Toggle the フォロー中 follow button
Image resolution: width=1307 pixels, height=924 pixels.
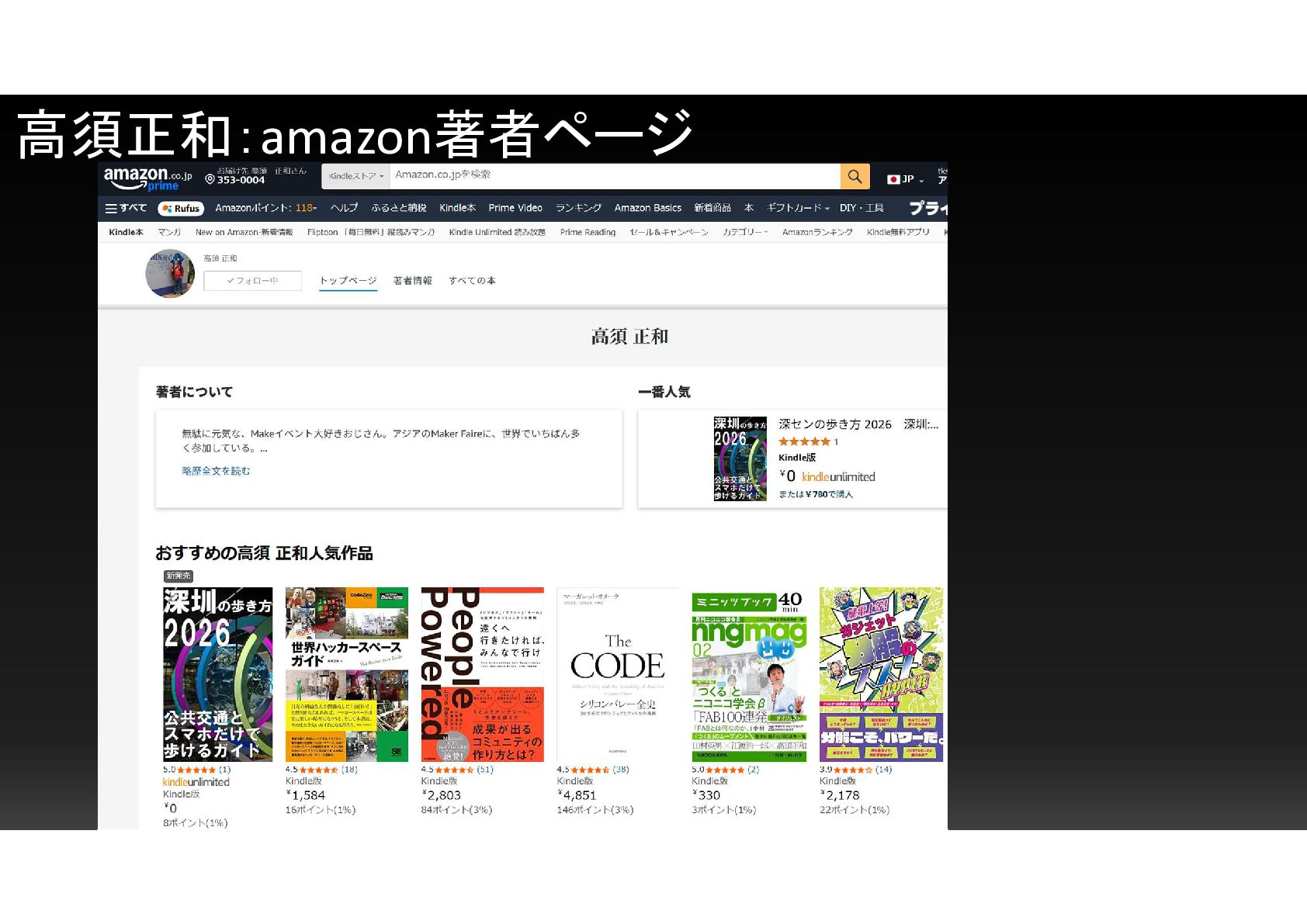(x=252, y=281)
